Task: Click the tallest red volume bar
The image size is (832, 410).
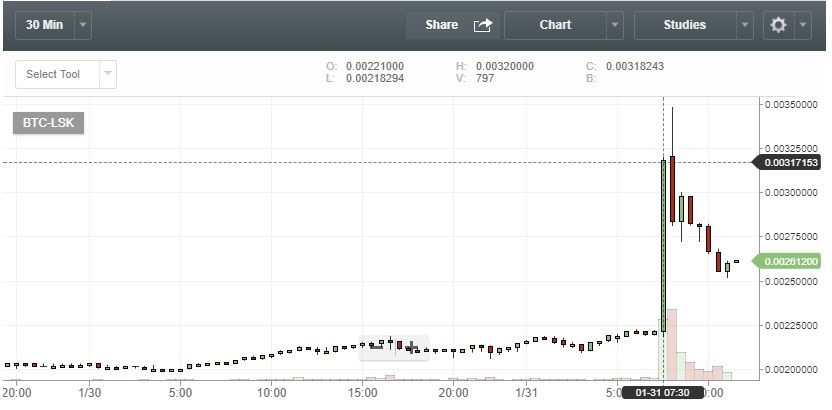Action: [x=672, y=344]
